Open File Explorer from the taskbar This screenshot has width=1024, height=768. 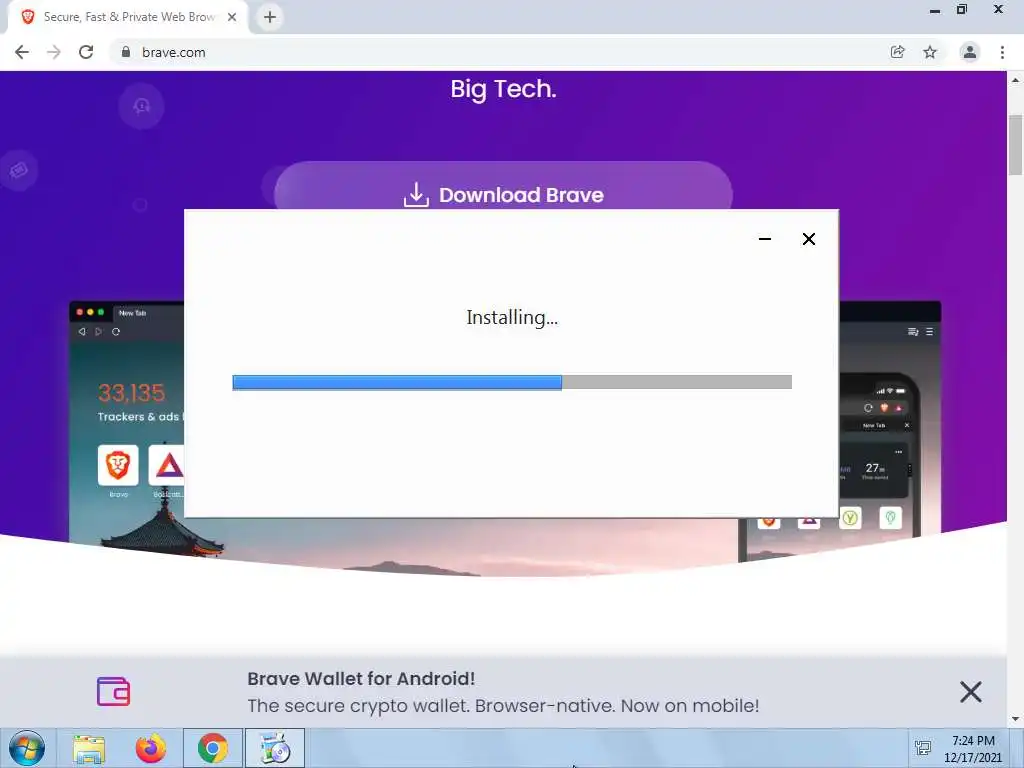pyautogui.click(x=89, y=748)
